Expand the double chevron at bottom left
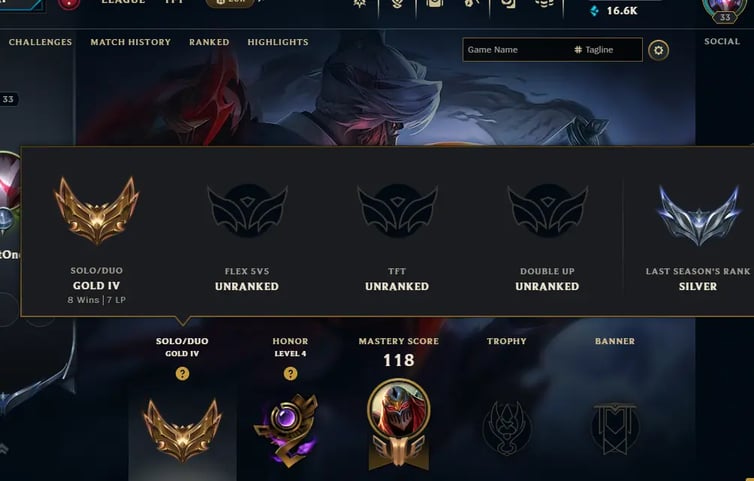The height and width of the screenshot is (481, 754). click(4, 449)
